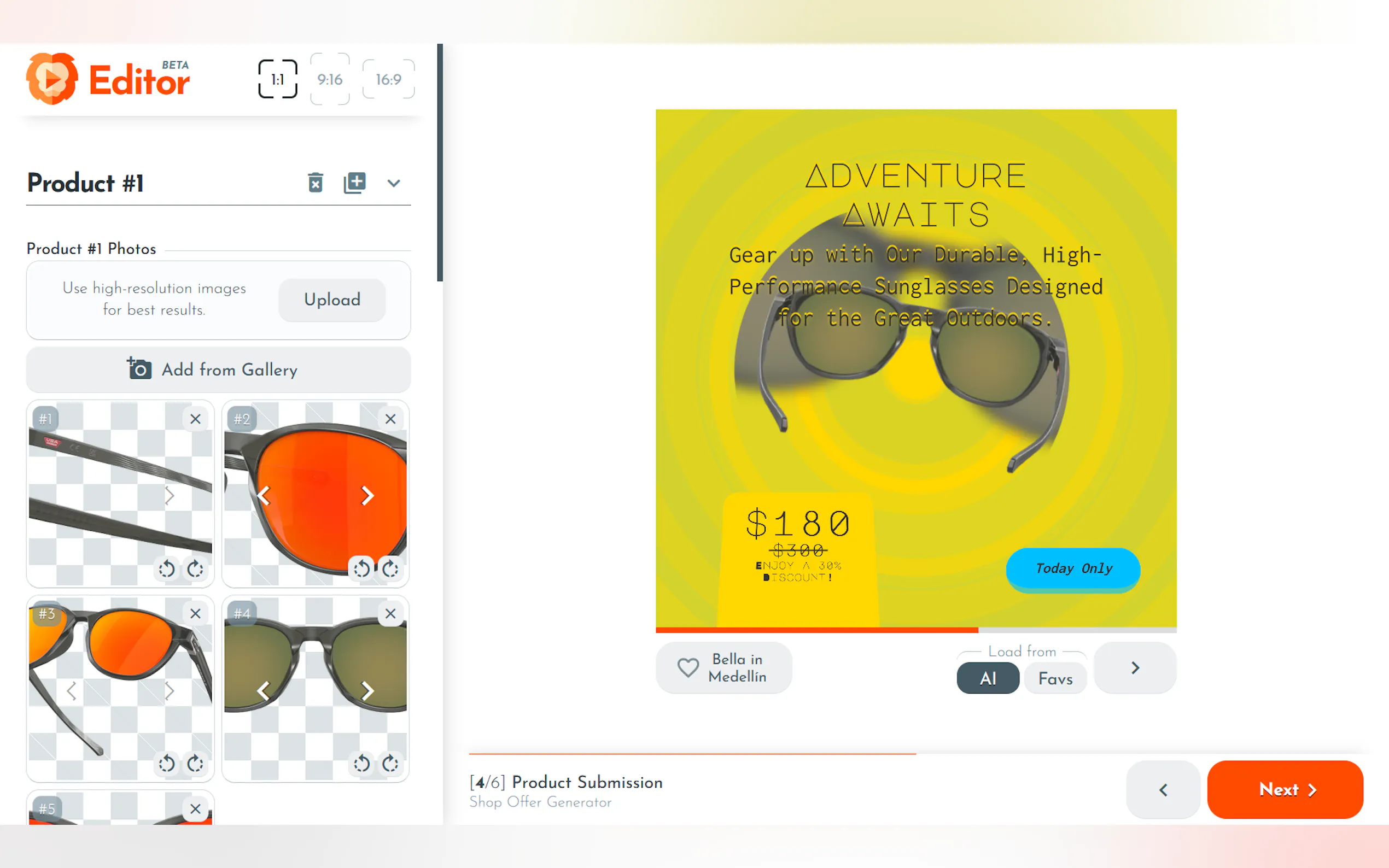The height and width of the screenshot is (868, 1389).
Task: Click the ad preview progress bar
Action: click(x=916, y=630)
